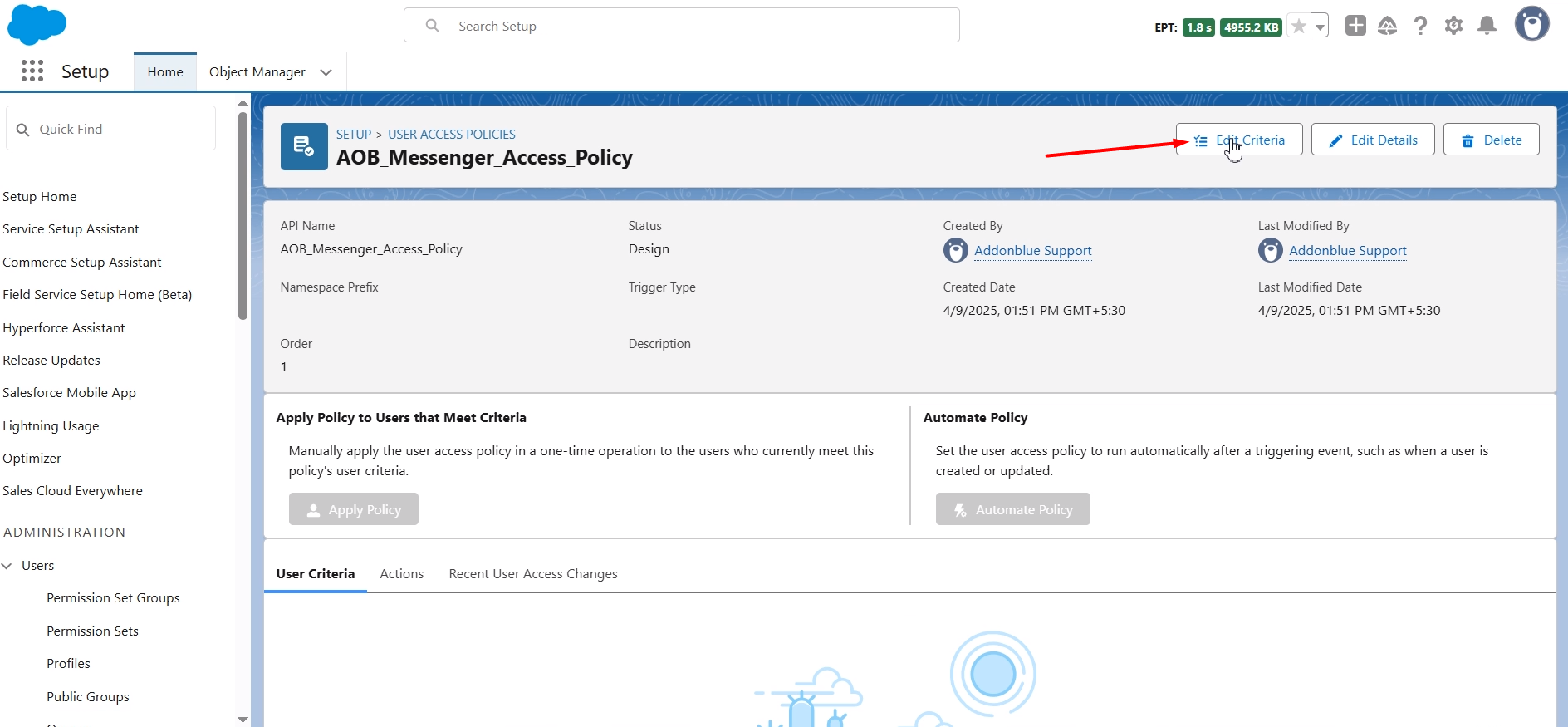Click the Last Modified By user avatar
The image size is (1568, 727).
[1271, 250]
